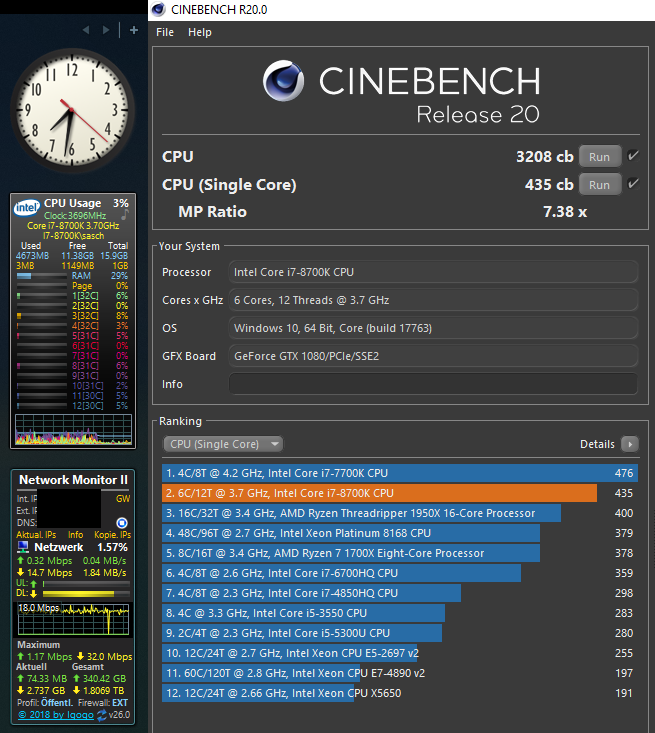655x733 pixels.
Task: Click the plus icon to add gadgets
Action: (x=134, y=30)
